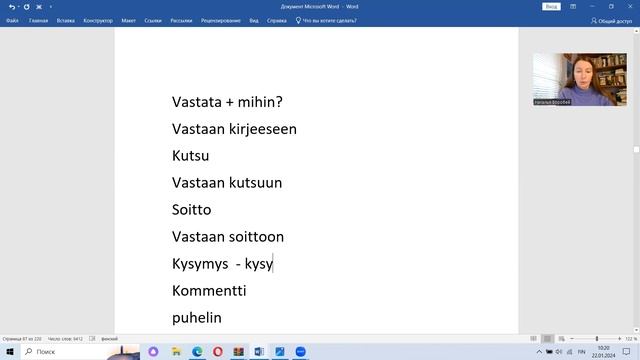This screenshot has height=360, width=640.
Task: Click the zoom slider handle
Action: 597,339
